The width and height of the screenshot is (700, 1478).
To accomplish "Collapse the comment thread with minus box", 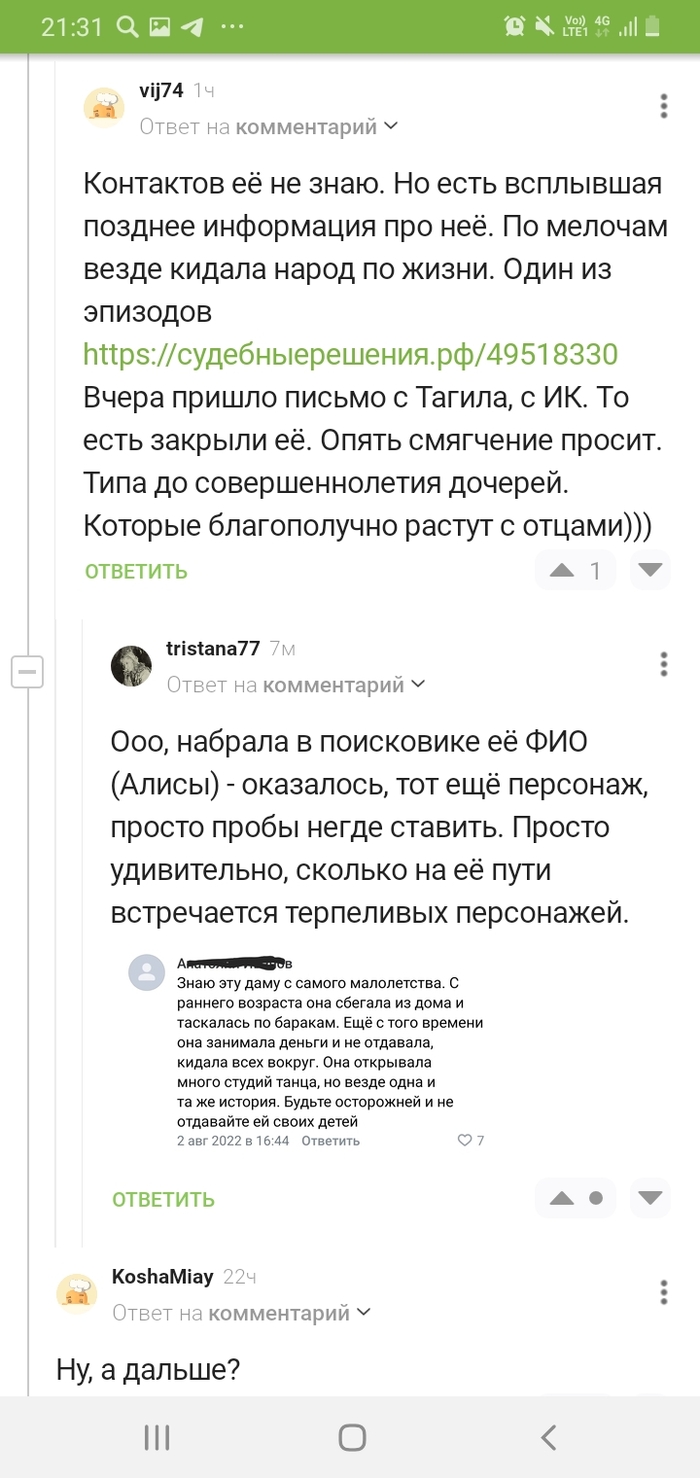I will [x=27, y=672].
